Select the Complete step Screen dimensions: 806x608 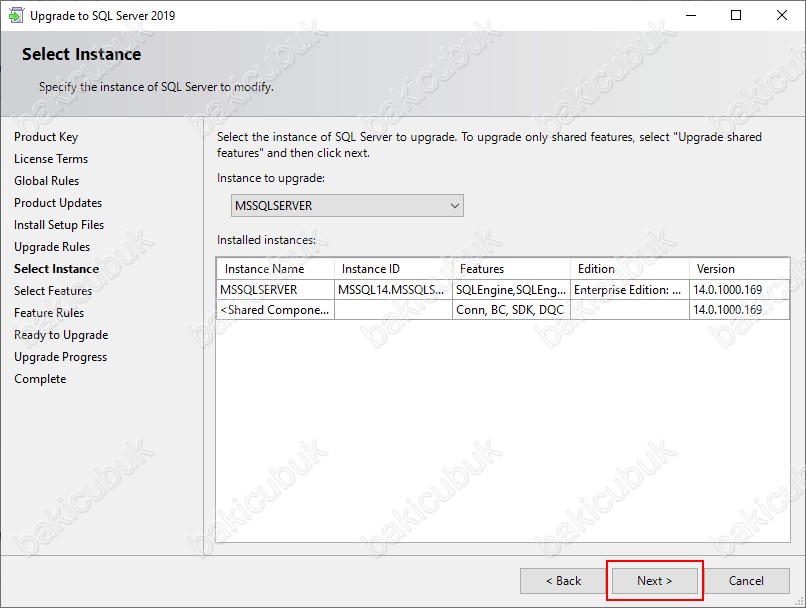[40, 379]
